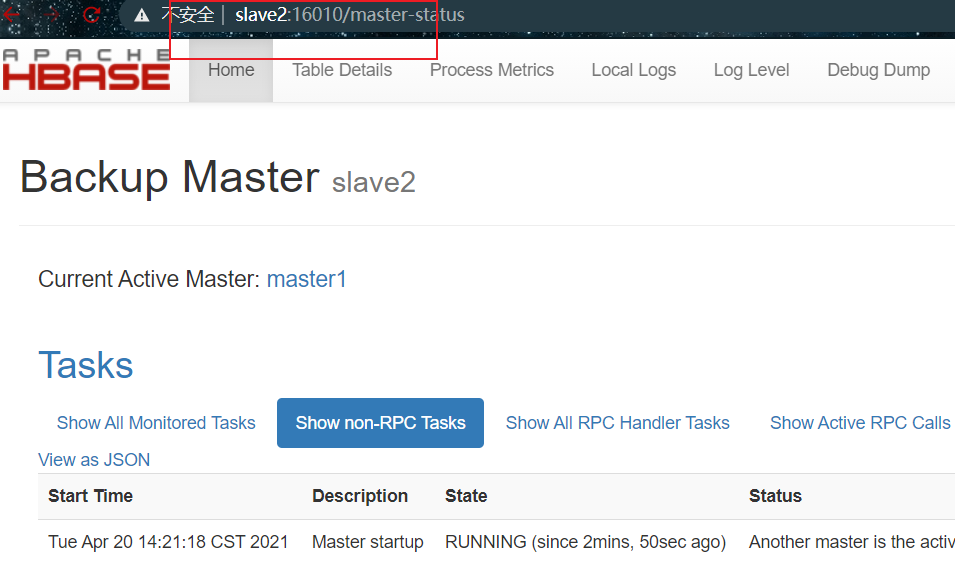955x587 pixels.
Task: Follow the master1 active master link
Action: 307,279
